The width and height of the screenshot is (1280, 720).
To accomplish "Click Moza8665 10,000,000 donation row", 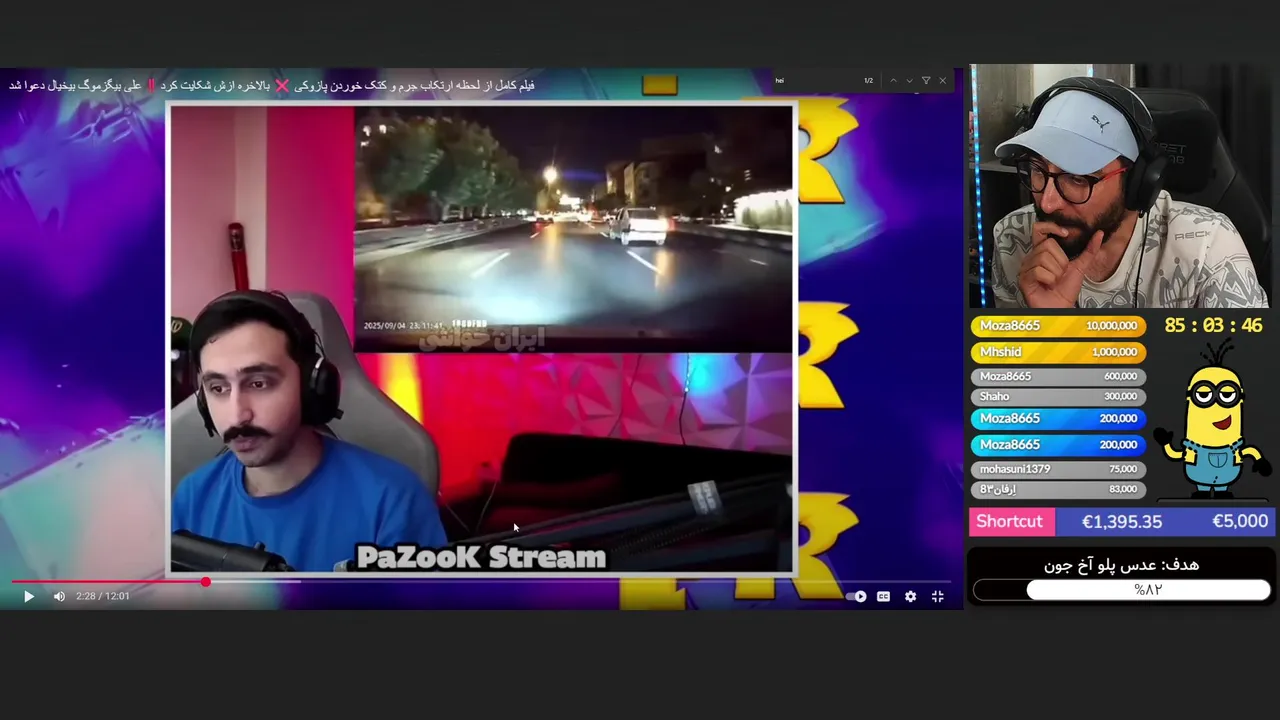I will pos(1058,325).
